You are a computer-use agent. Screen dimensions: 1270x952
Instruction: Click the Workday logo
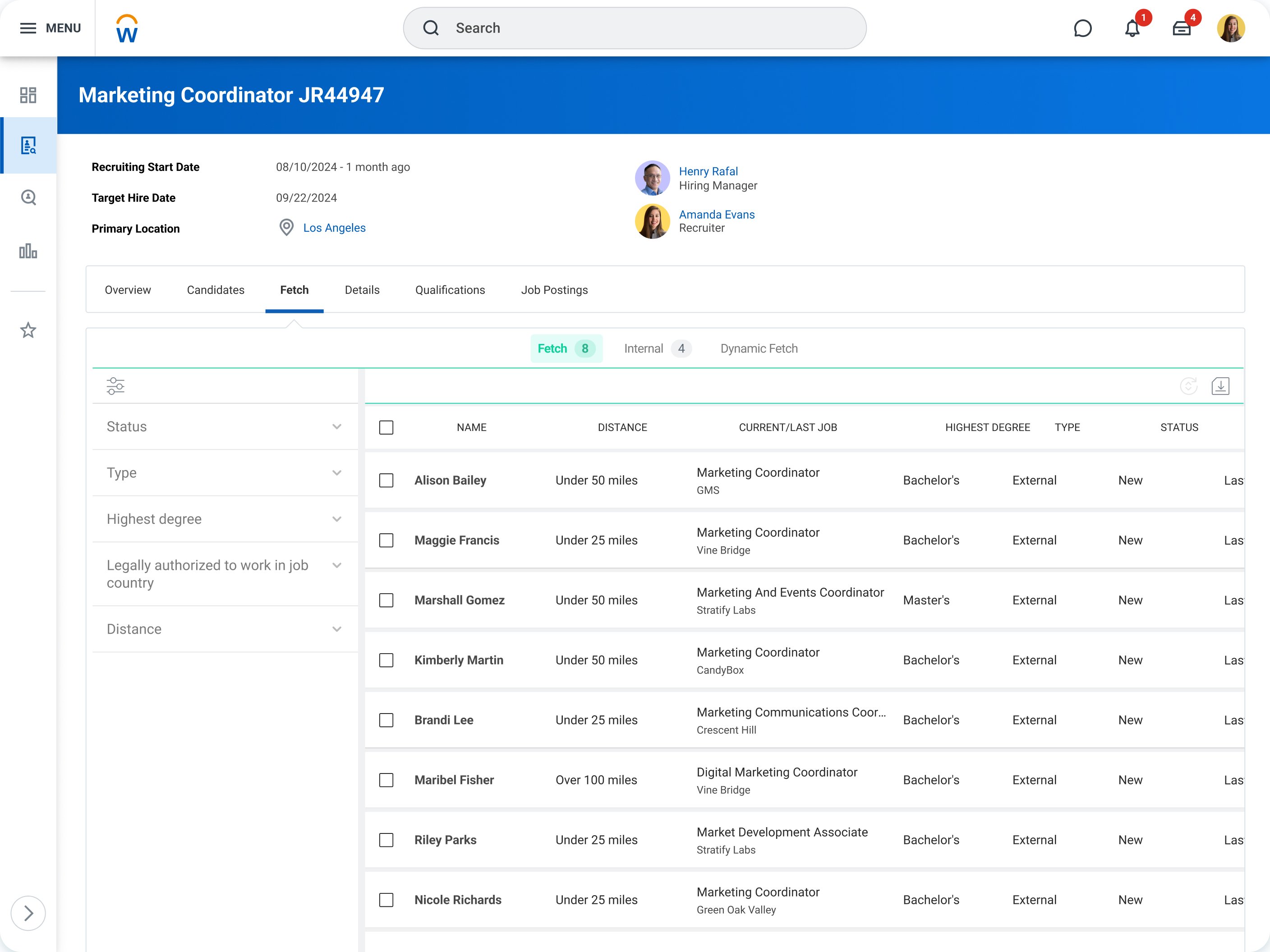(x=126, y=28)
